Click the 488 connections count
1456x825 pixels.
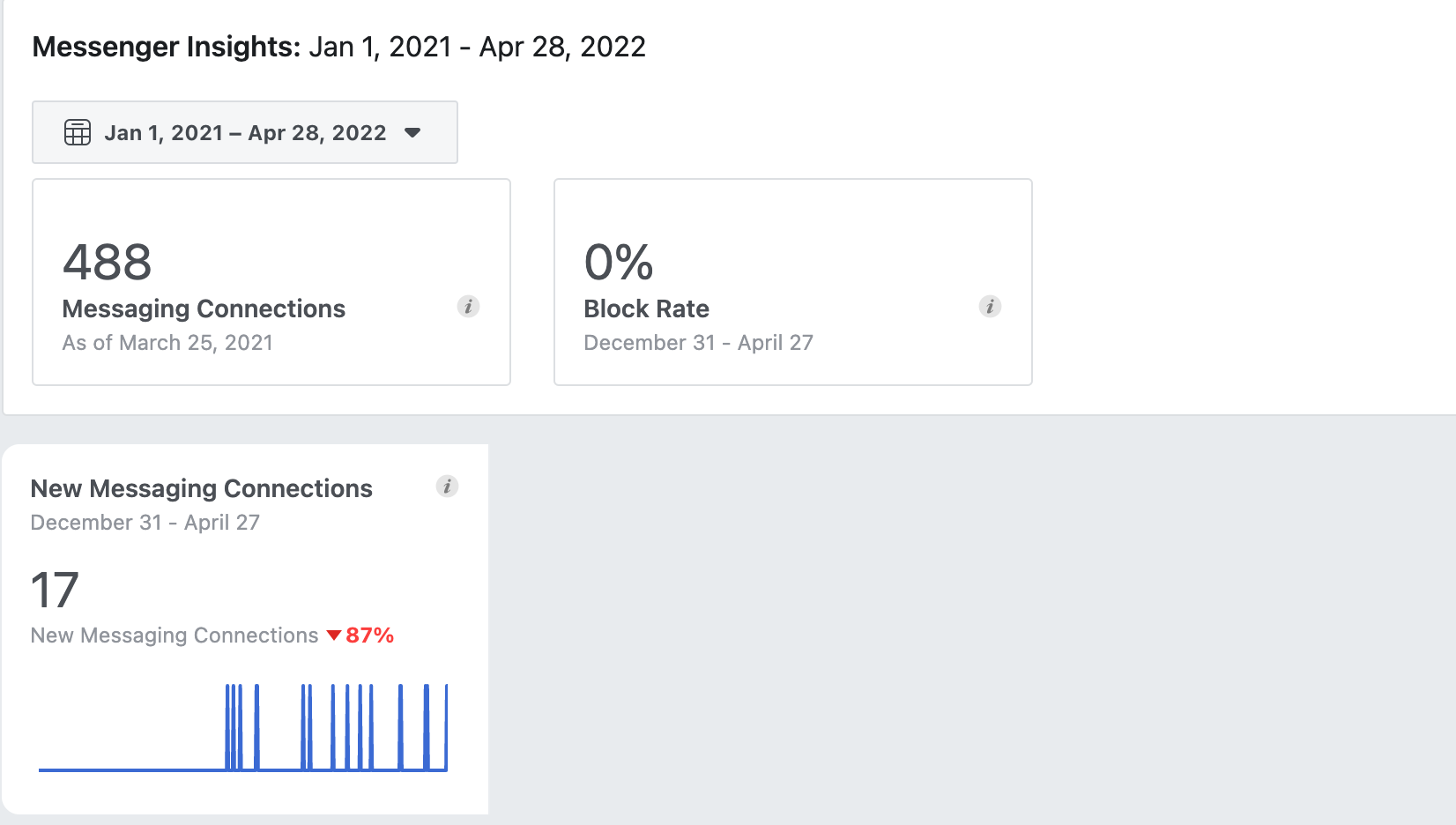(x=108, y=263)
